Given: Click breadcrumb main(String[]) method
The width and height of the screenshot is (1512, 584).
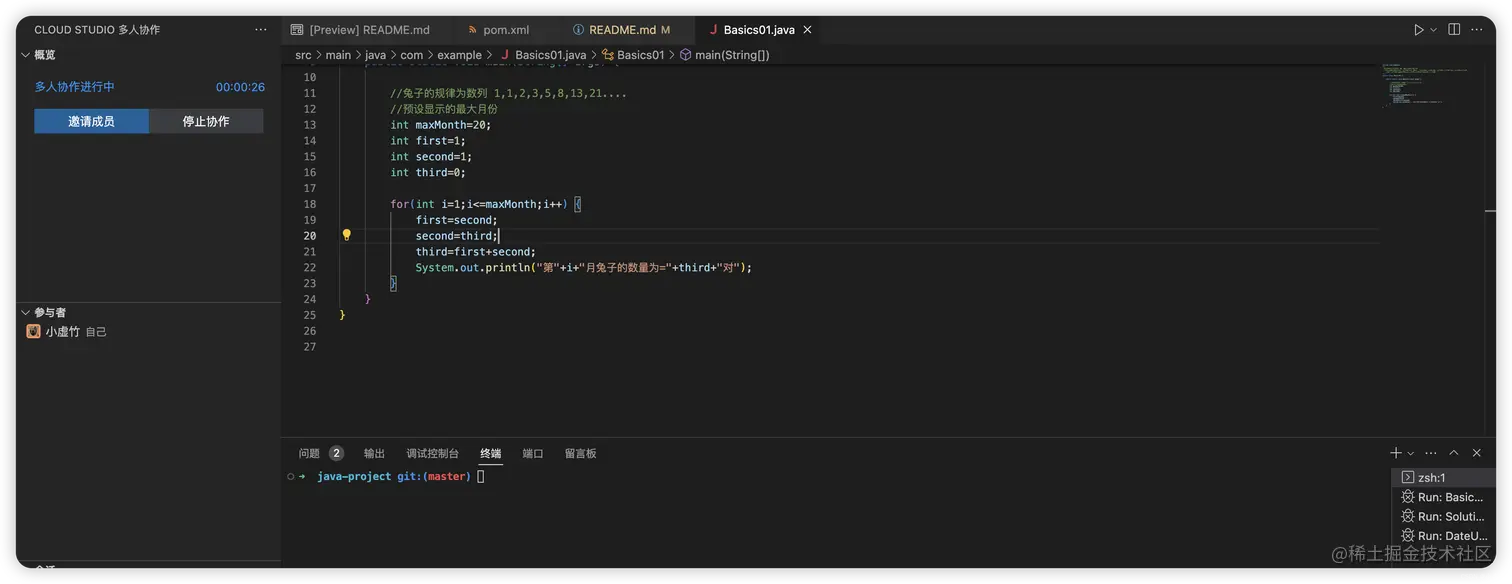Looking at the screenshot, I should click(x=725, y=55).
